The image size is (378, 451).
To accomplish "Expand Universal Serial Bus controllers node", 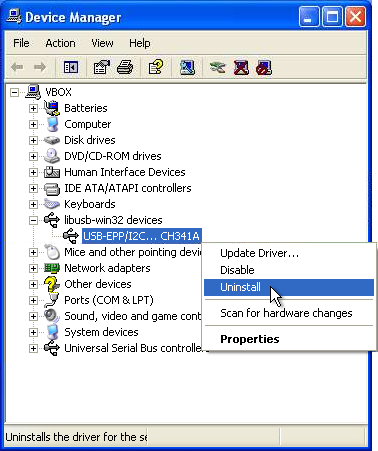I will coord(33,348).
